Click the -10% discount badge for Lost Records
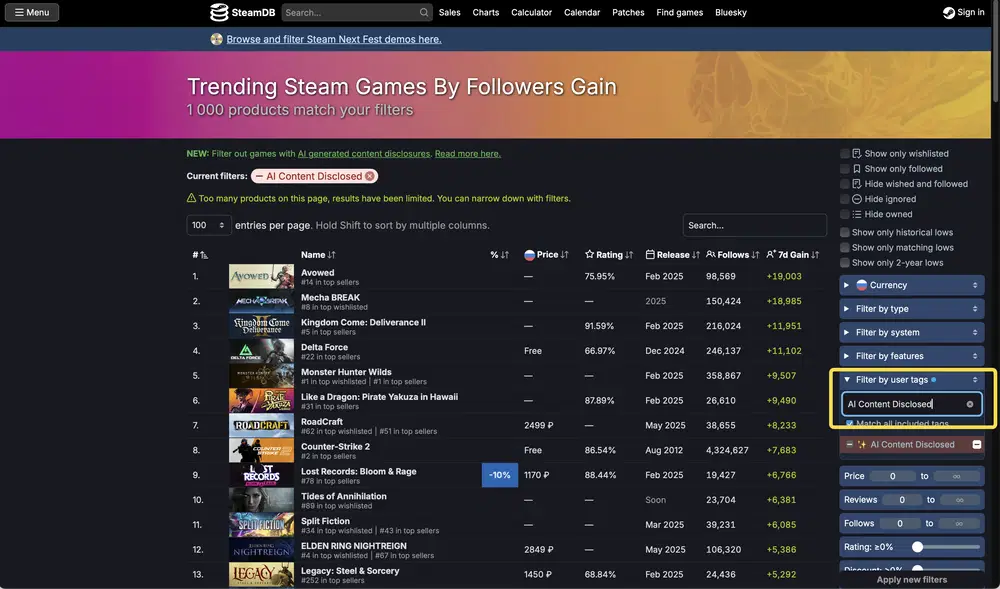This screenshot has width=1000, height=589. [499, 476]
